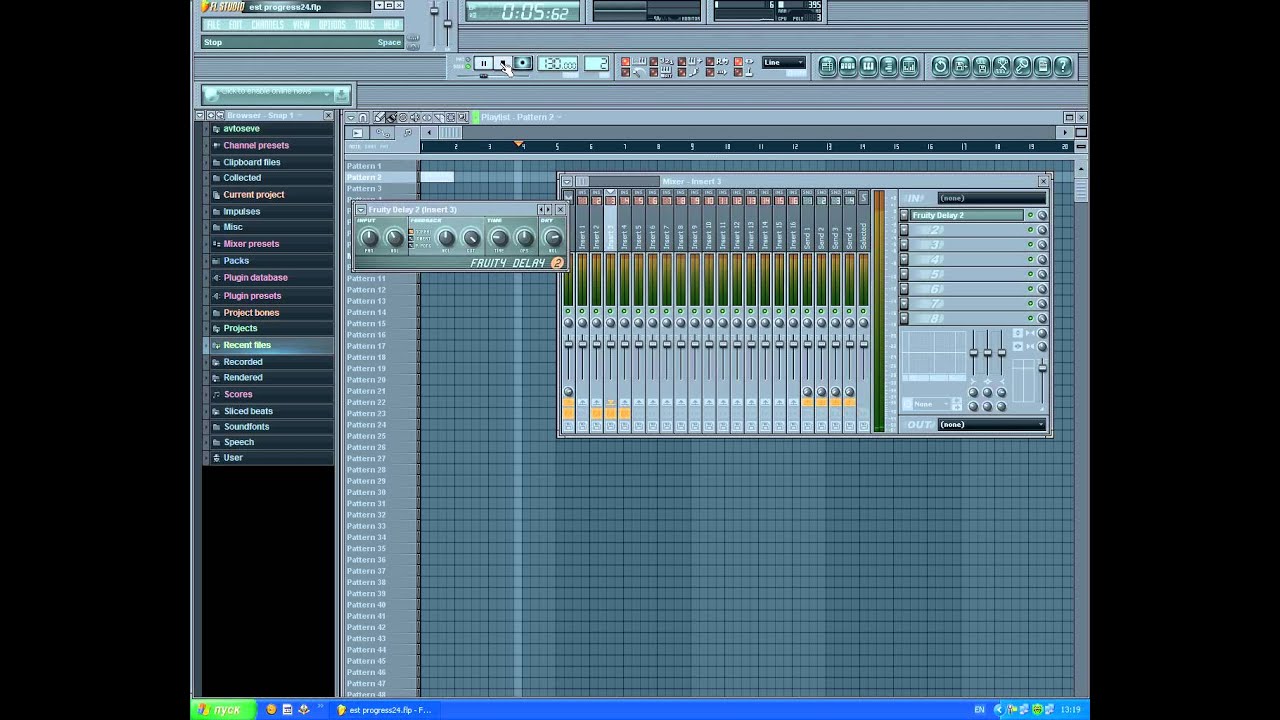Select the Fruity Delay 2 effect slot
The width and height of the screenshot is (1280, 720).
coord(967,216)
